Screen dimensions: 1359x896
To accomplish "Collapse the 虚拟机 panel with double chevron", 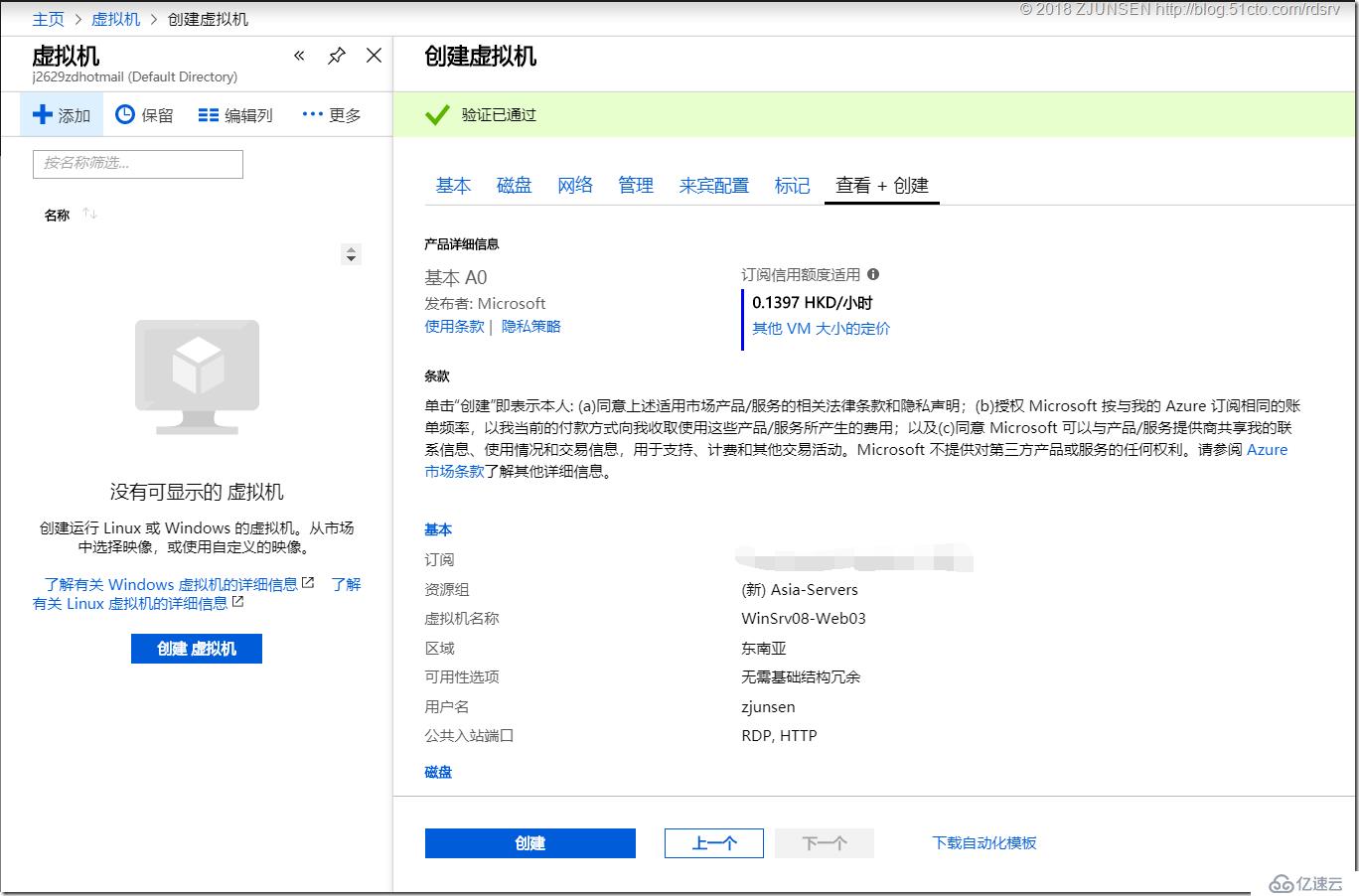I will (x=299, y=56).
